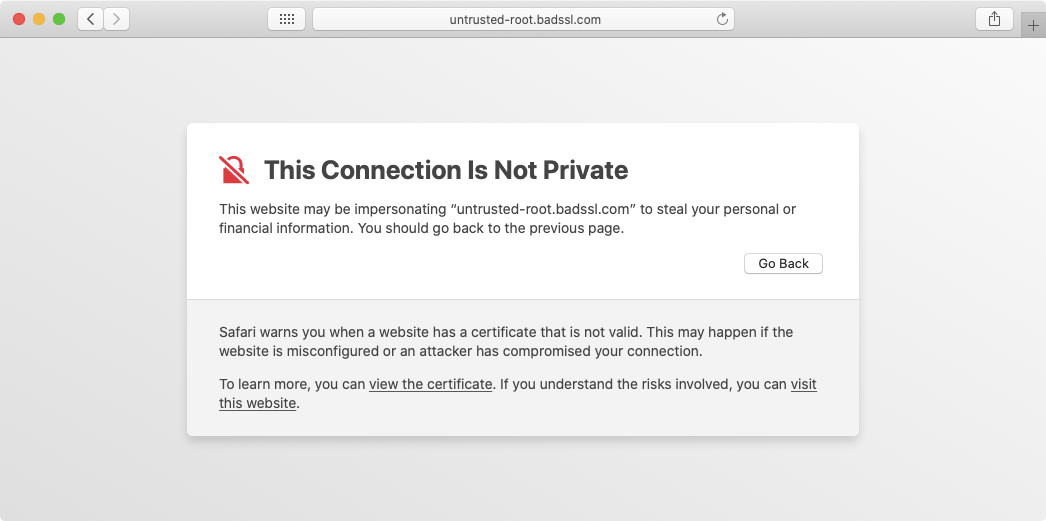Click the "To learn more" sentence text
This screenshot has width=1046, height=521.
tap(292, 384)
